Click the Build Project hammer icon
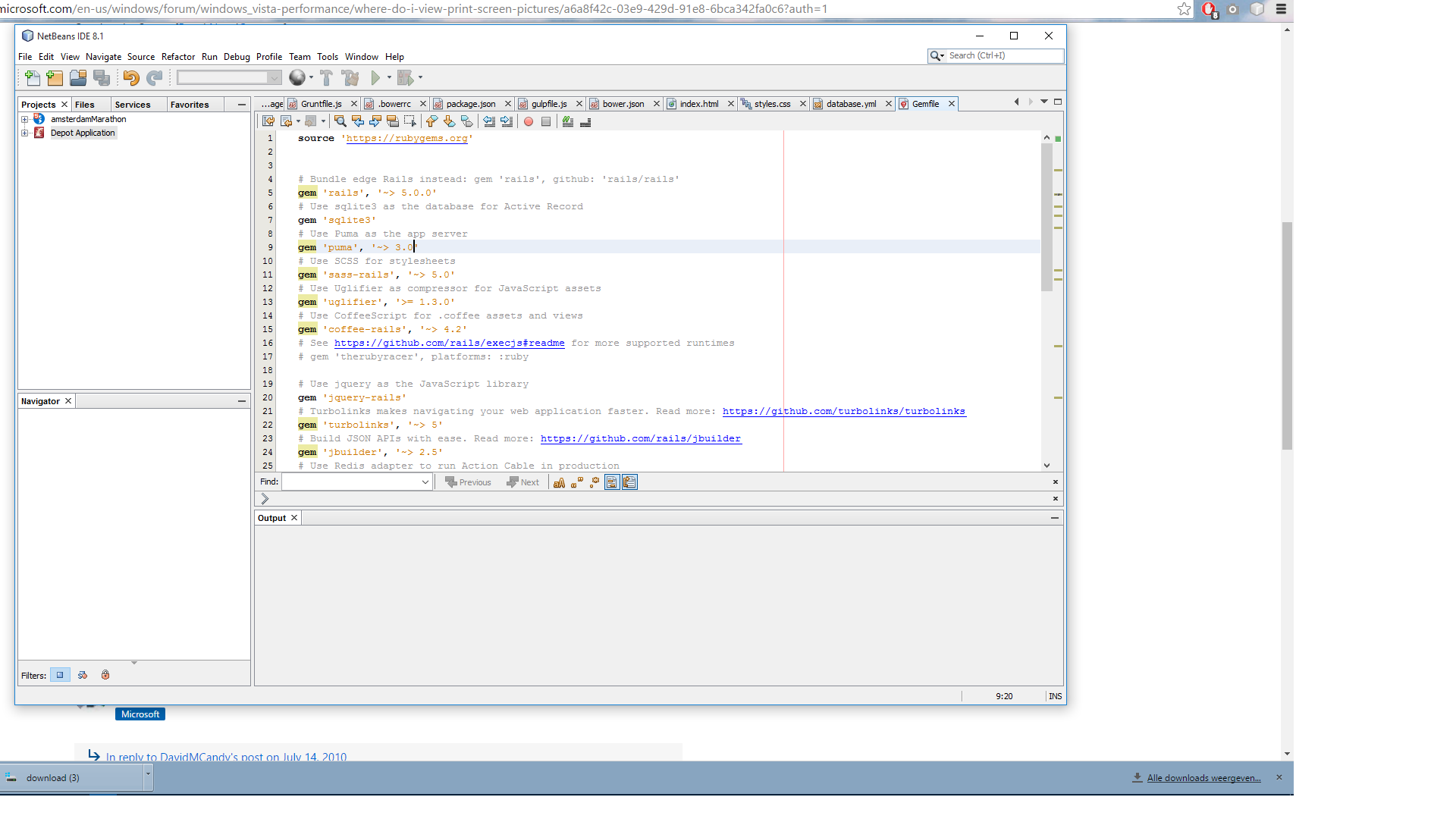Image resolution: width=1456 pixels, height=819 pixels. tap(326, 77)
